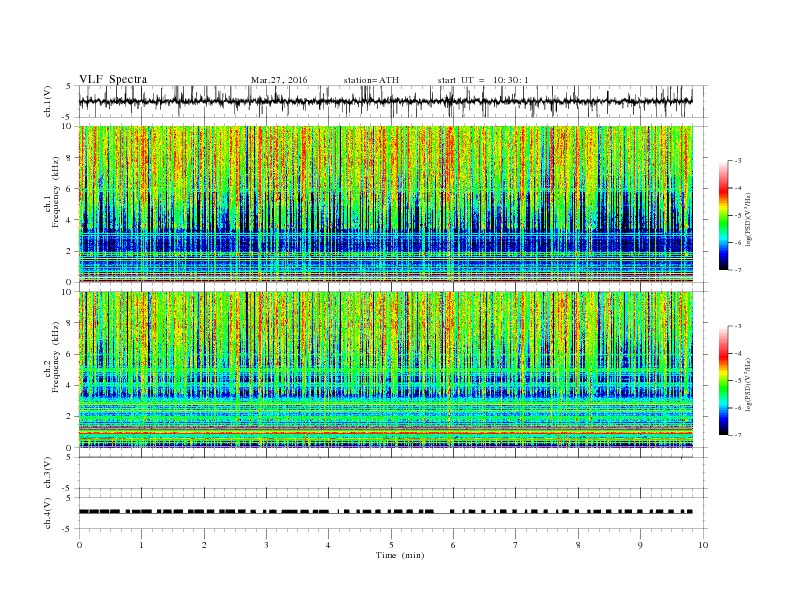Click the ch.2 spectrogram panel

point(385,370)
